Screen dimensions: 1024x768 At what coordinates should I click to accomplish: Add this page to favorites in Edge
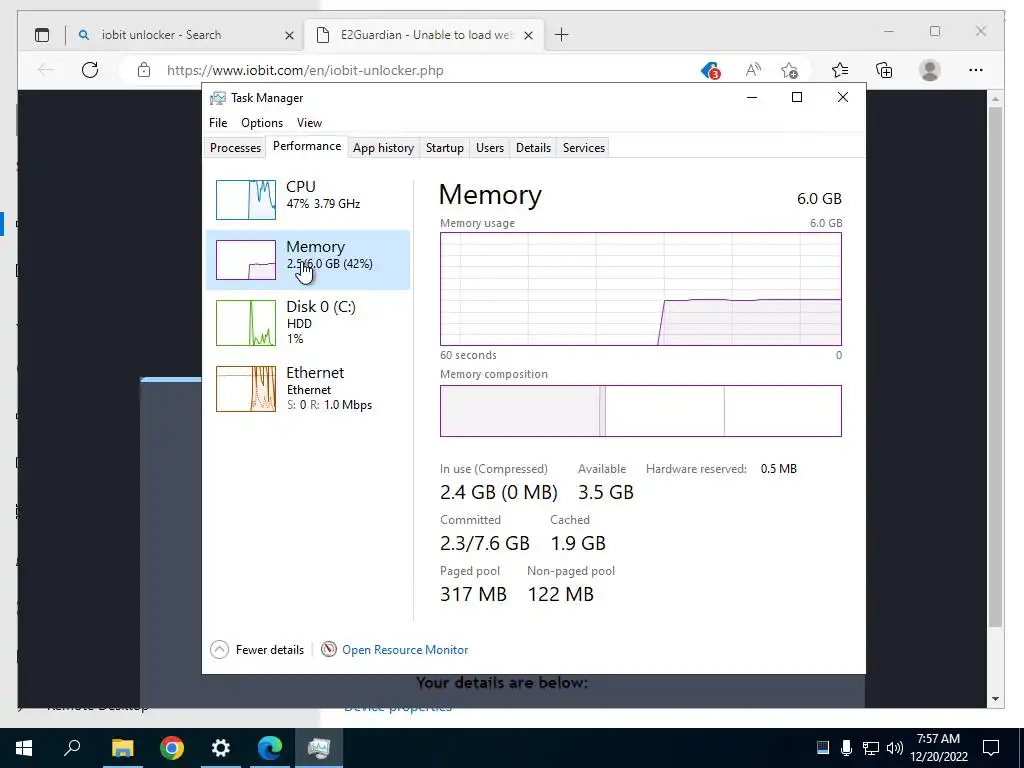(x=790, y=70)
